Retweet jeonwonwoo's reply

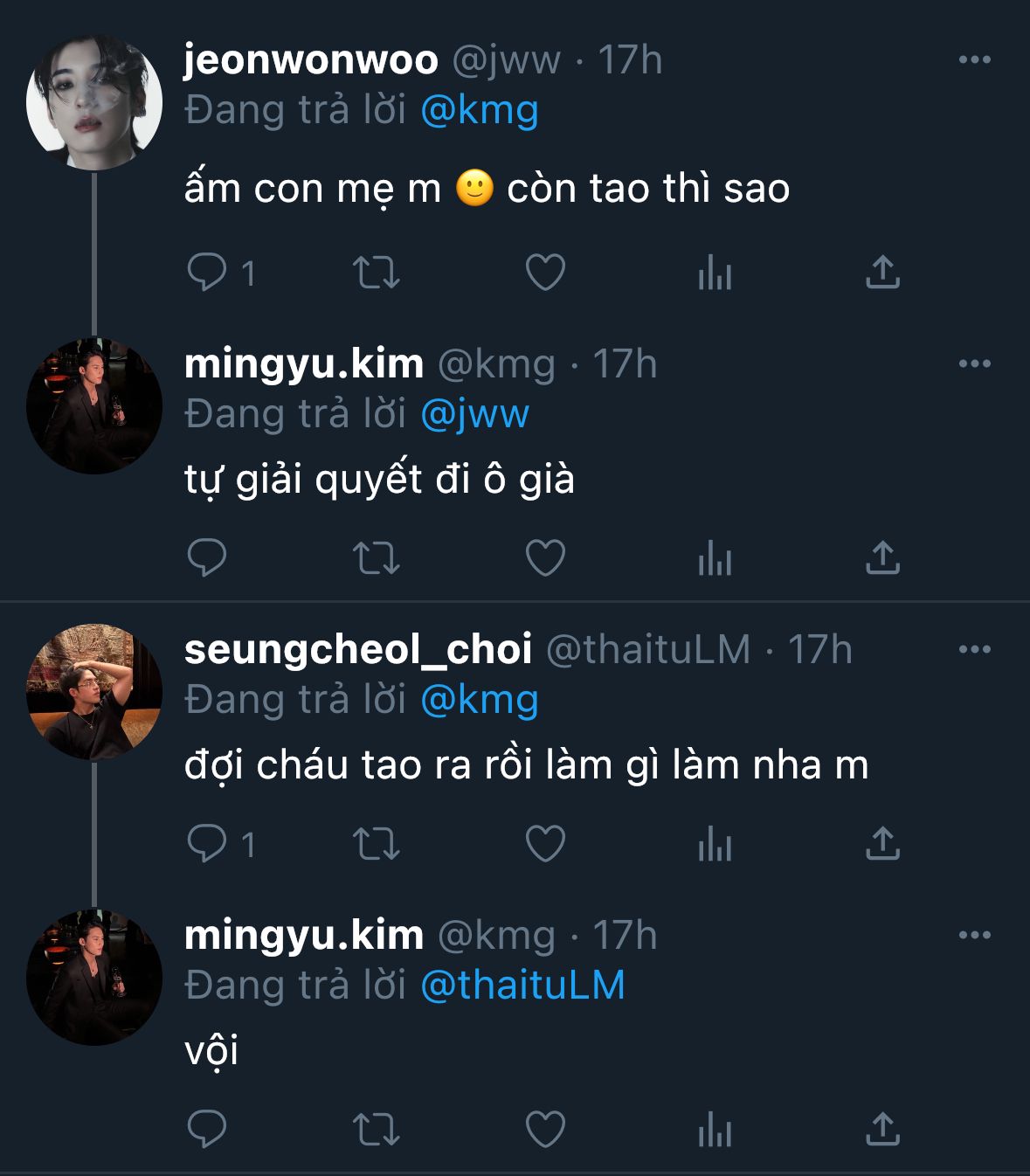(x=377, y=273)
